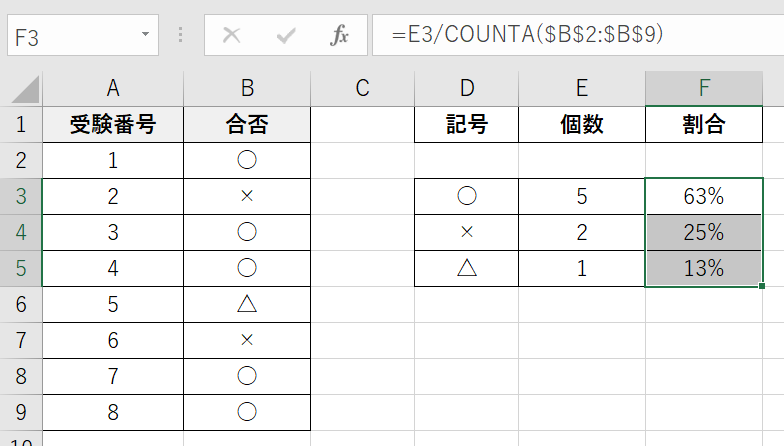The image size is (784, 446).
Task: Click the Enter checkmark formula icon
Action: point(287,35)
